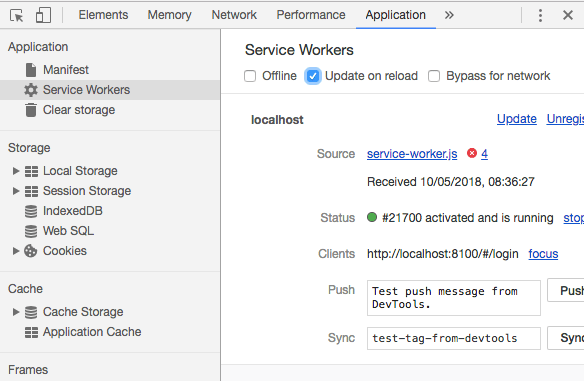Enable the Offline checkbox

(x=250, y=76)
